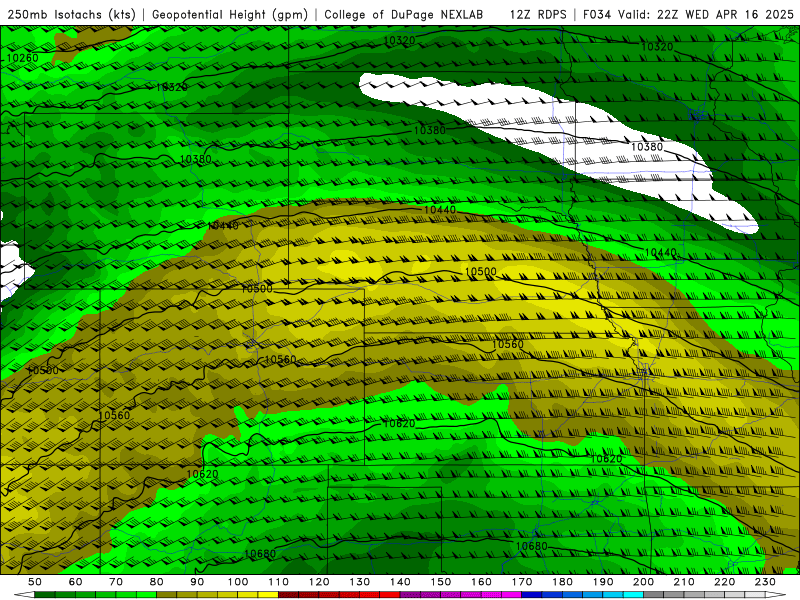Click the 180 knot legend label
The width and height of the screenshot is (800, 600).
pyautogui.click(x=563, y=582)
